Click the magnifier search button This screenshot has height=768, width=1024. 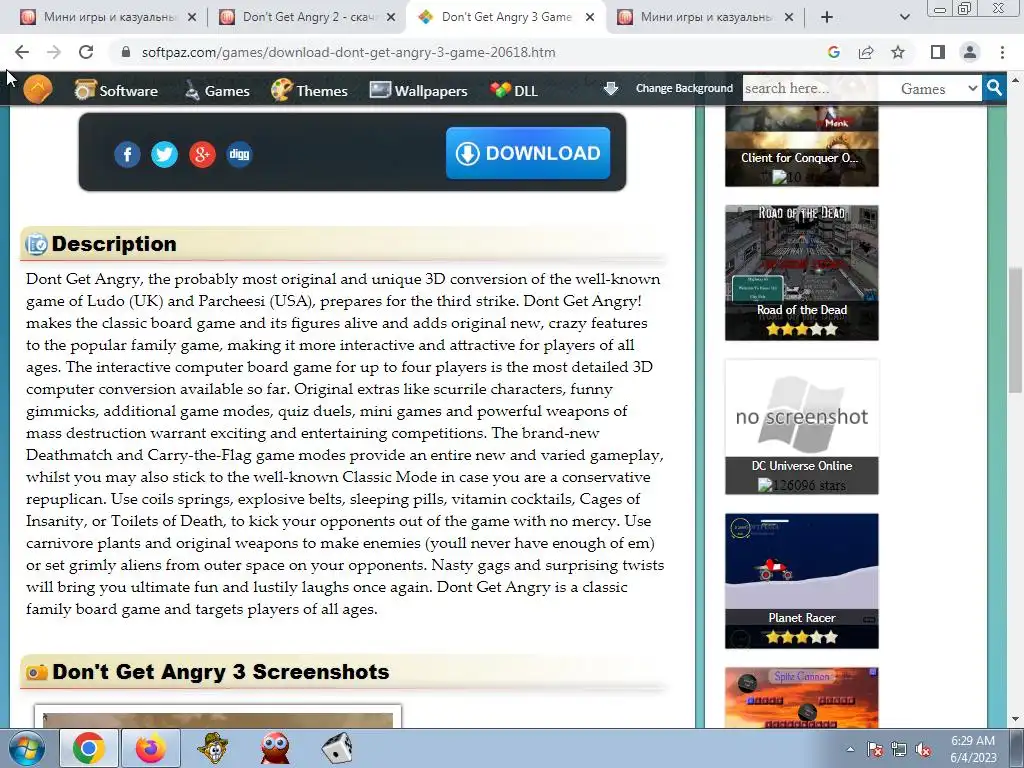(x=994, y=88)
